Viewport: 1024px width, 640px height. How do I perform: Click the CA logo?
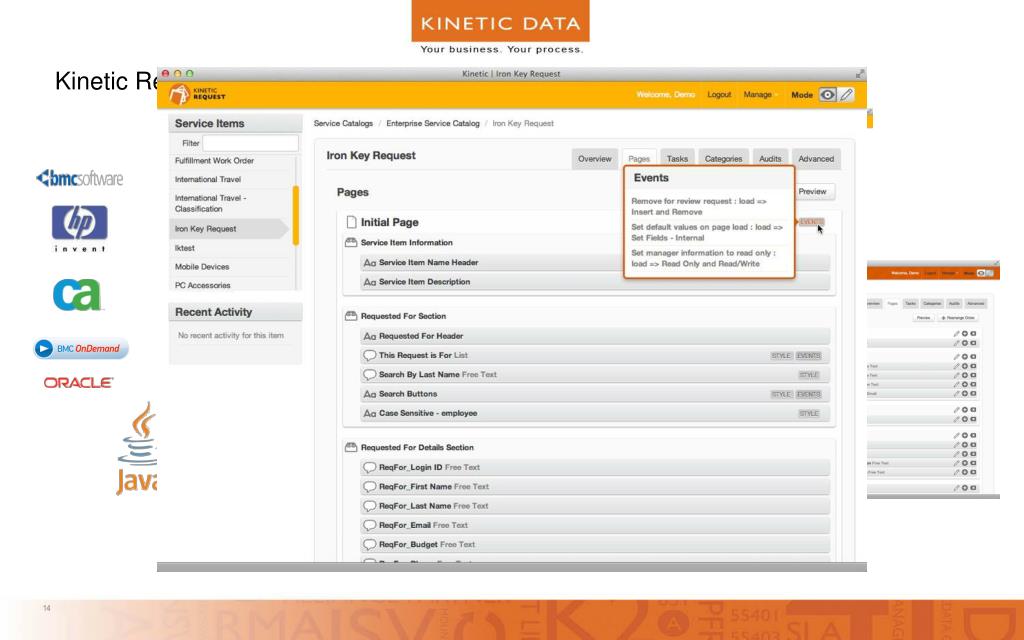(x=78, y=295)
